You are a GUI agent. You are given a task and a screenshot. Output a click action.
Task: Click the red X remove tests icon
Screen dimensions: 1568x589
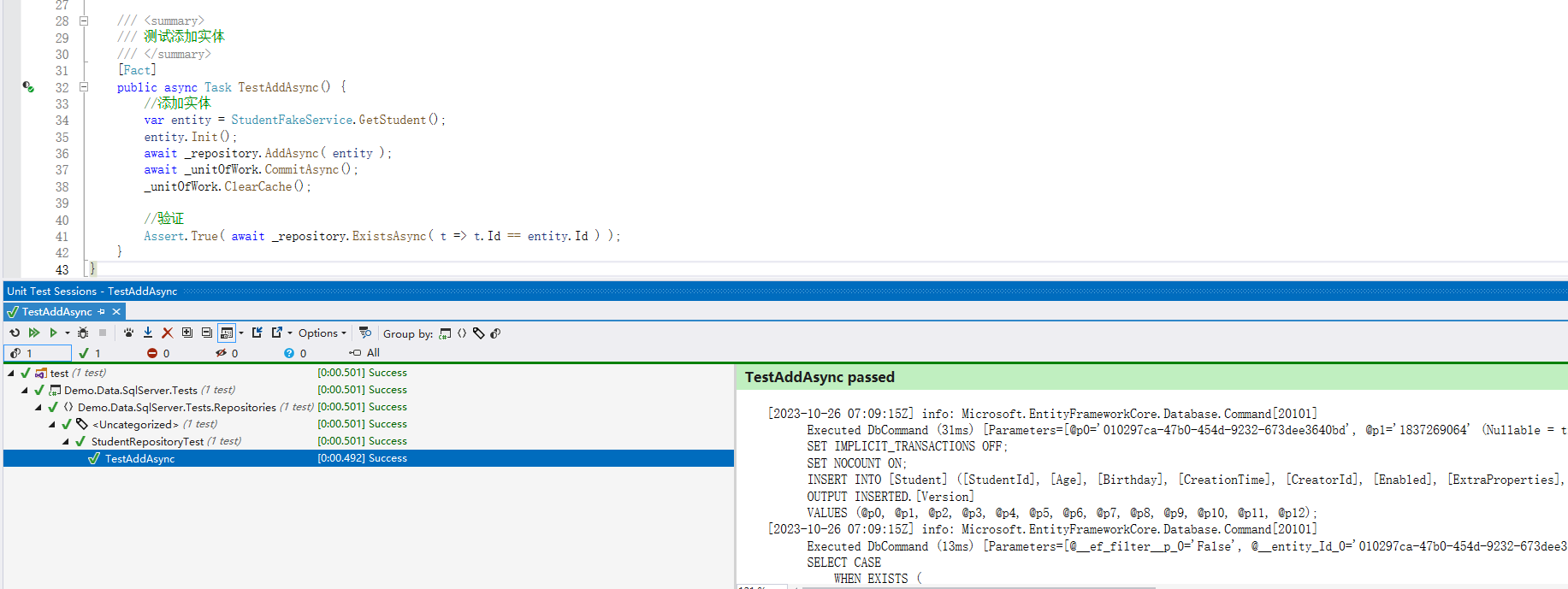[168, 333]
